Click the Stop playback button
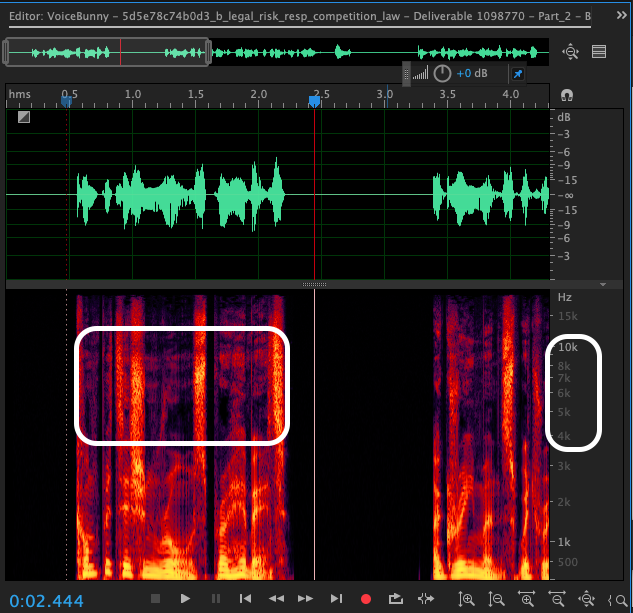Viewport: 633px width, 613px height. (x=155, y=598)
